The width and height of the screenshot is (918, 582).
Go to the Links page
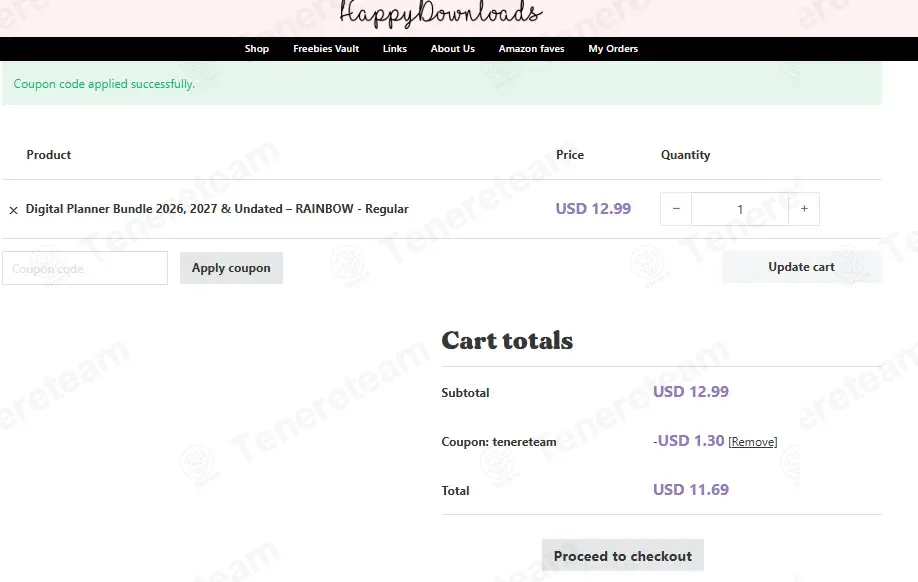pos(395,49)
